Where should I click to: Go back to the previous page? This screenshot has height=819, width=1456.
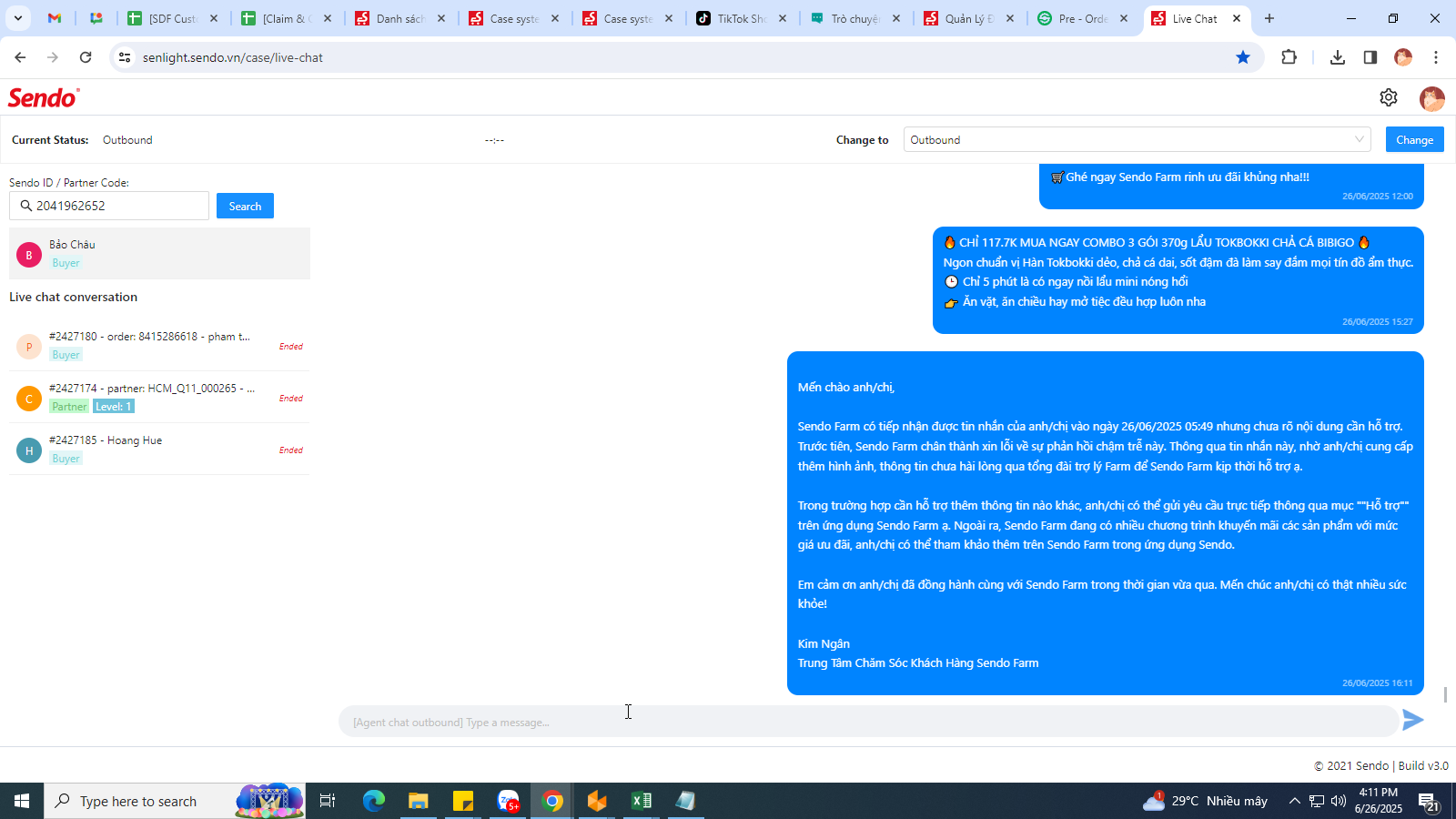click(x=20, y=57)
